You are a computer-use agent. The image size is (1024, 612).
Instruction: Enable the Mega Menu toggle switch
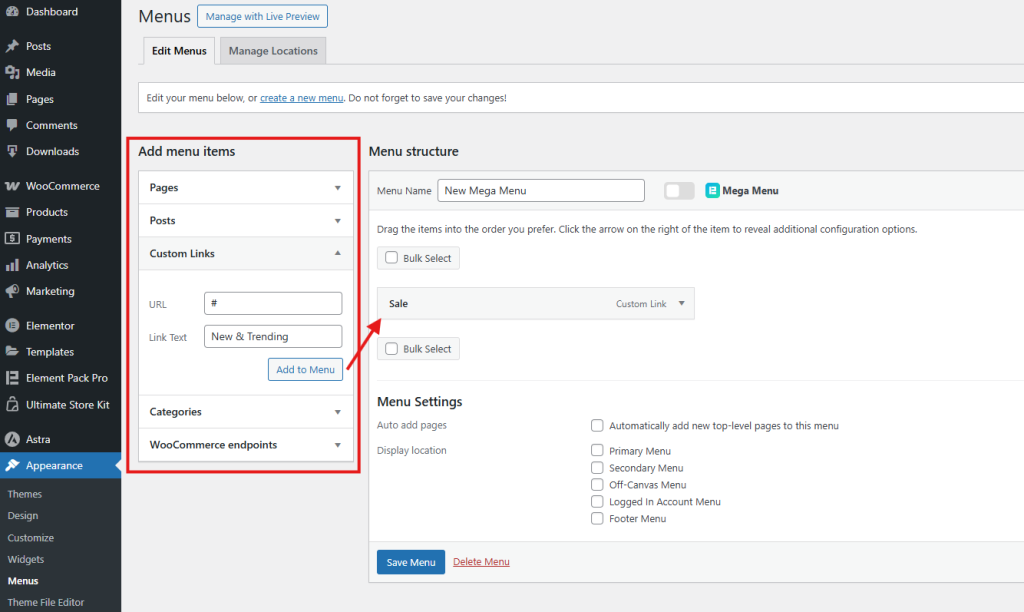(678, 190)
